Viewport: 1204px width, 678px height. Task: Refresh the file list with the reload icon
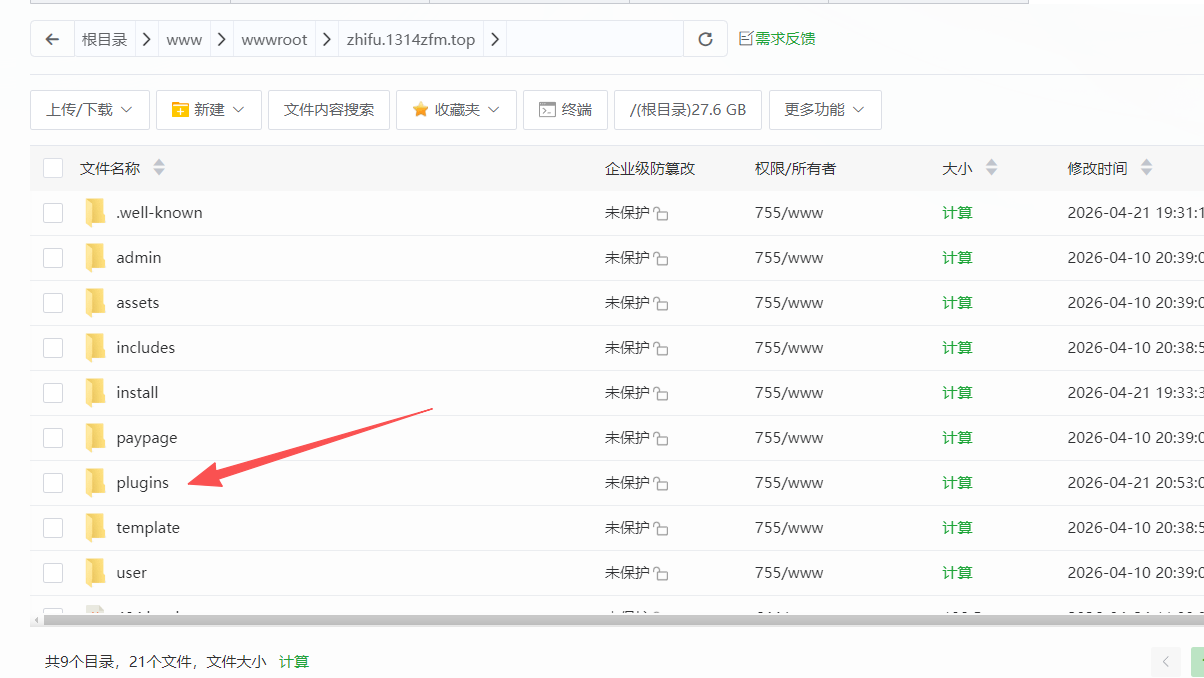pos(705,38)
